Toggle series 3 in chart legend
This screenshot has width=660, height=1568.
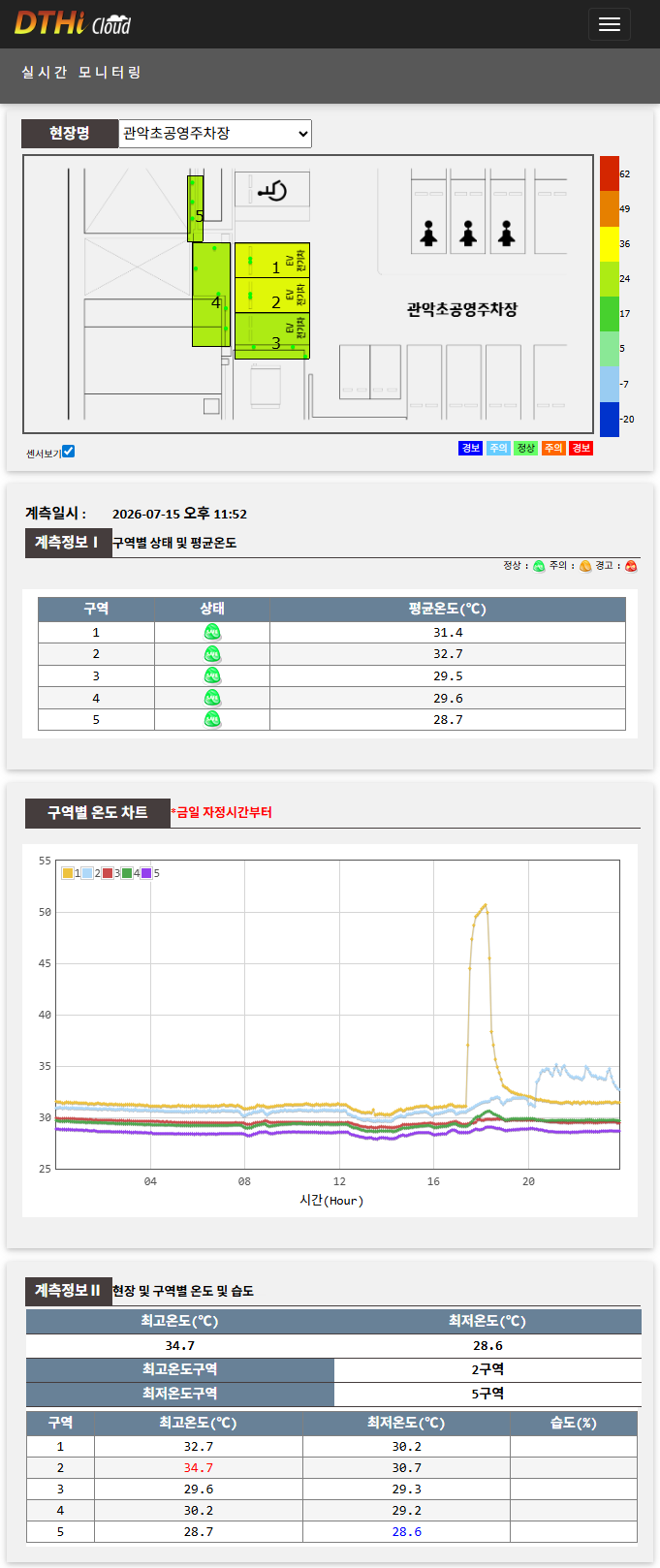point(108,873)
